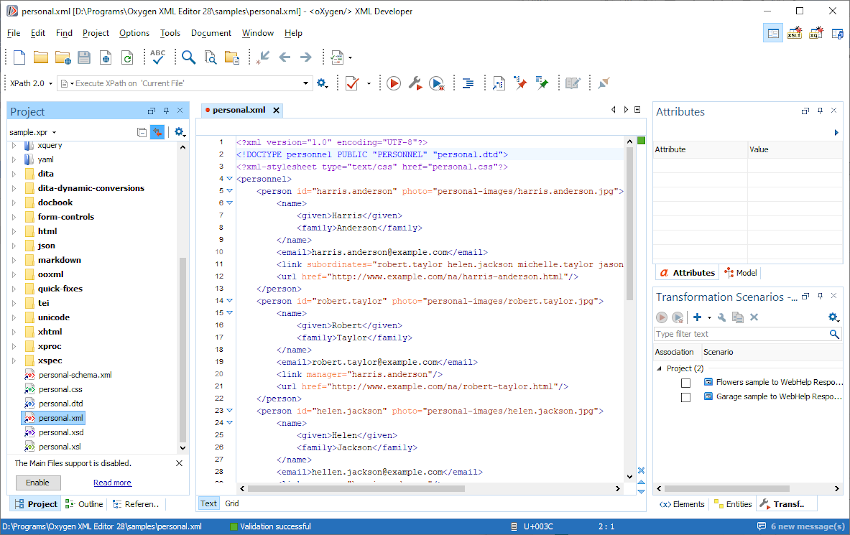Viewport: 850px width, 535px height.
Task: Click the Save floppy disk icon
Action: pos(85,57)
